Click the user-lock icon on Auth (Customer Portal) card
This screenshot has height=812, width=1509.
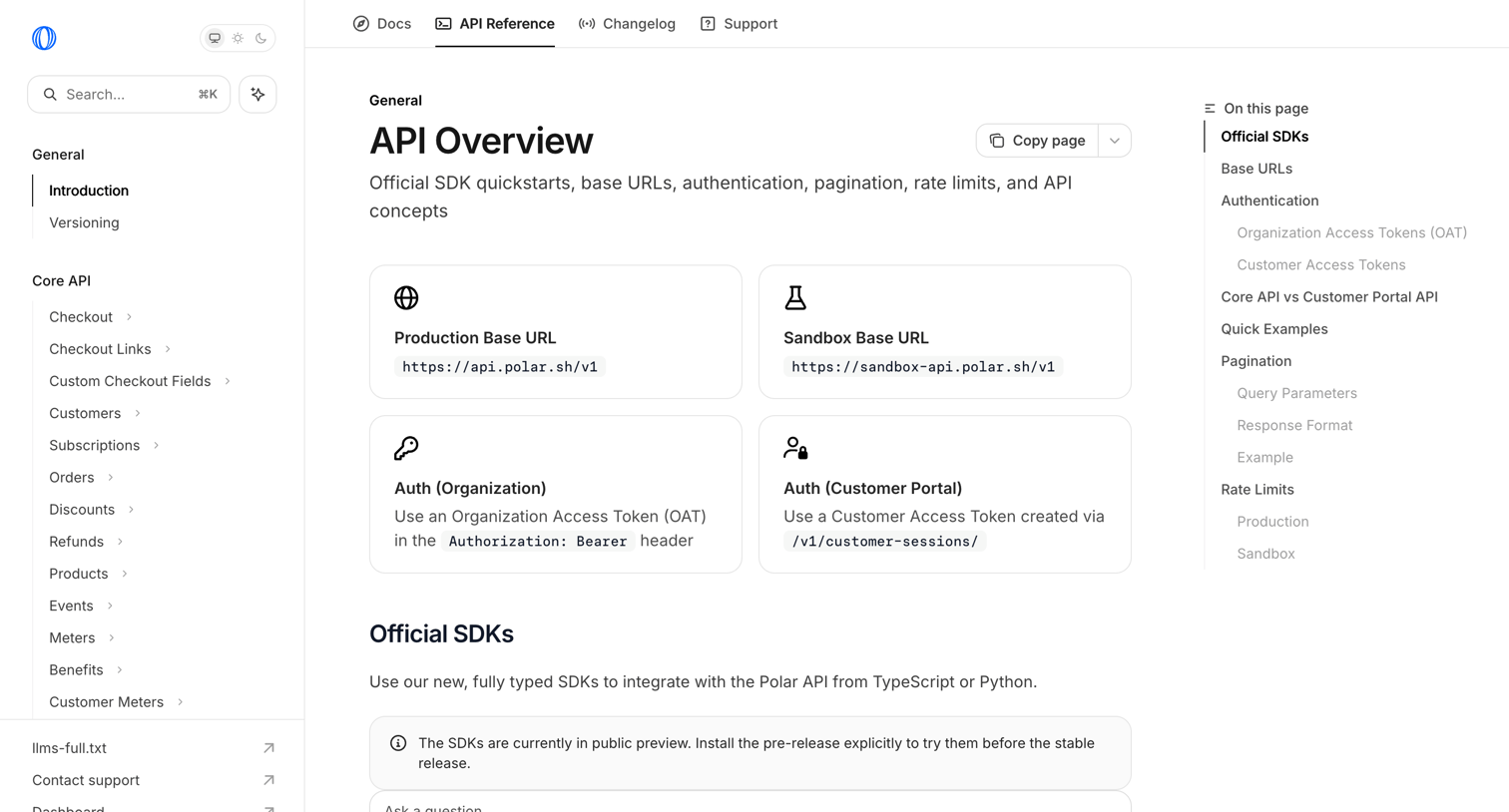pos(795,448)
